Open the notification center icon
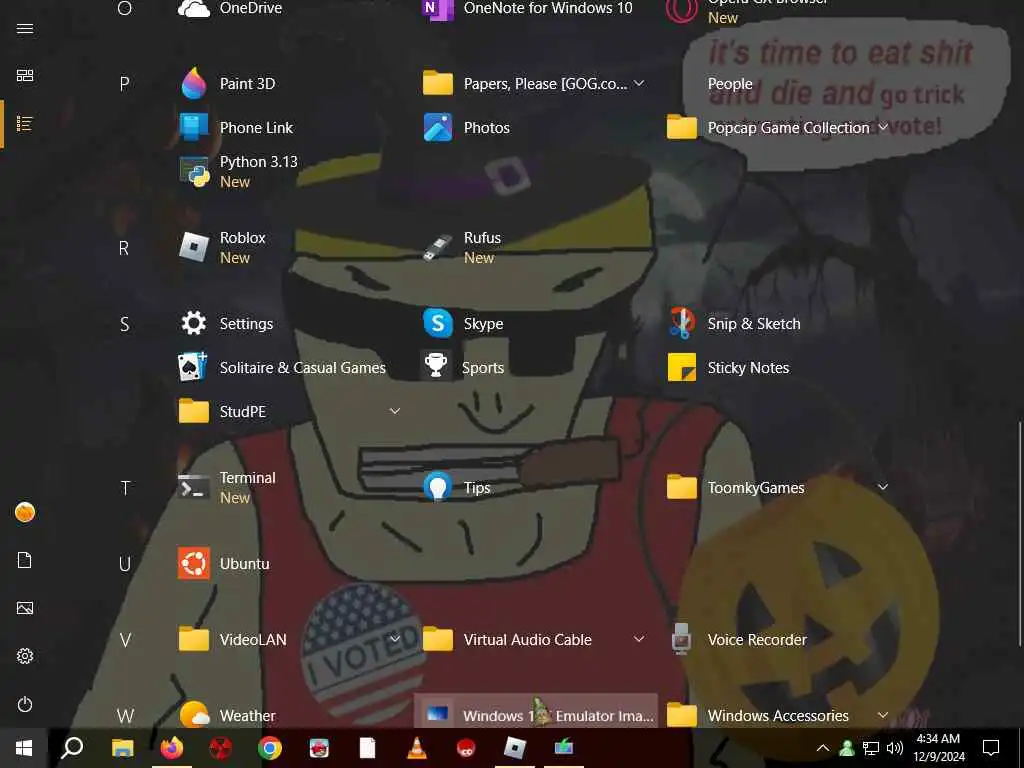Screen dimensions: 1024x768 click(991, 748)
